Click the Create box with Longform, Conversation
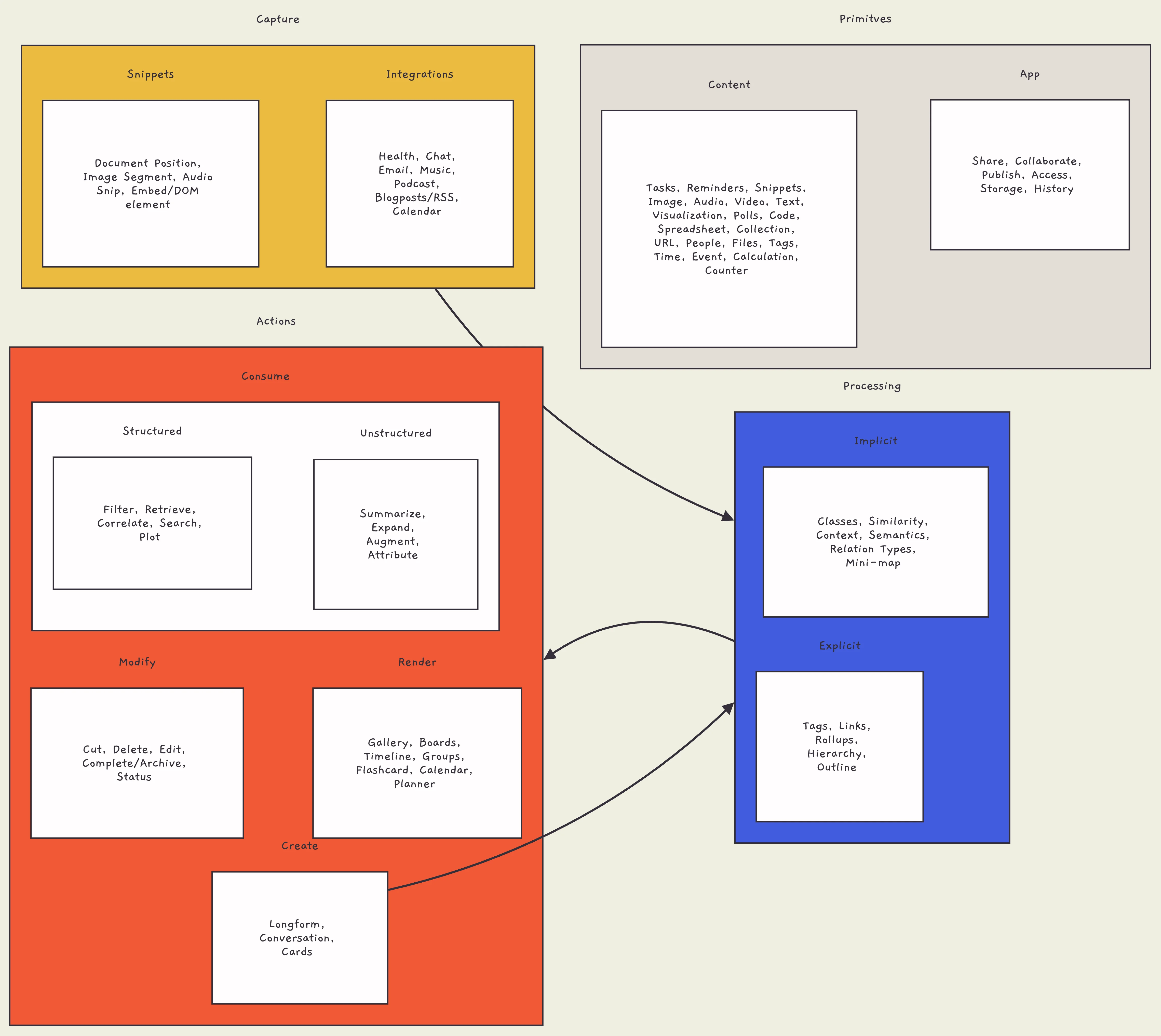This screenshot has width=1161, height=1036. click(x=299, y=938)
